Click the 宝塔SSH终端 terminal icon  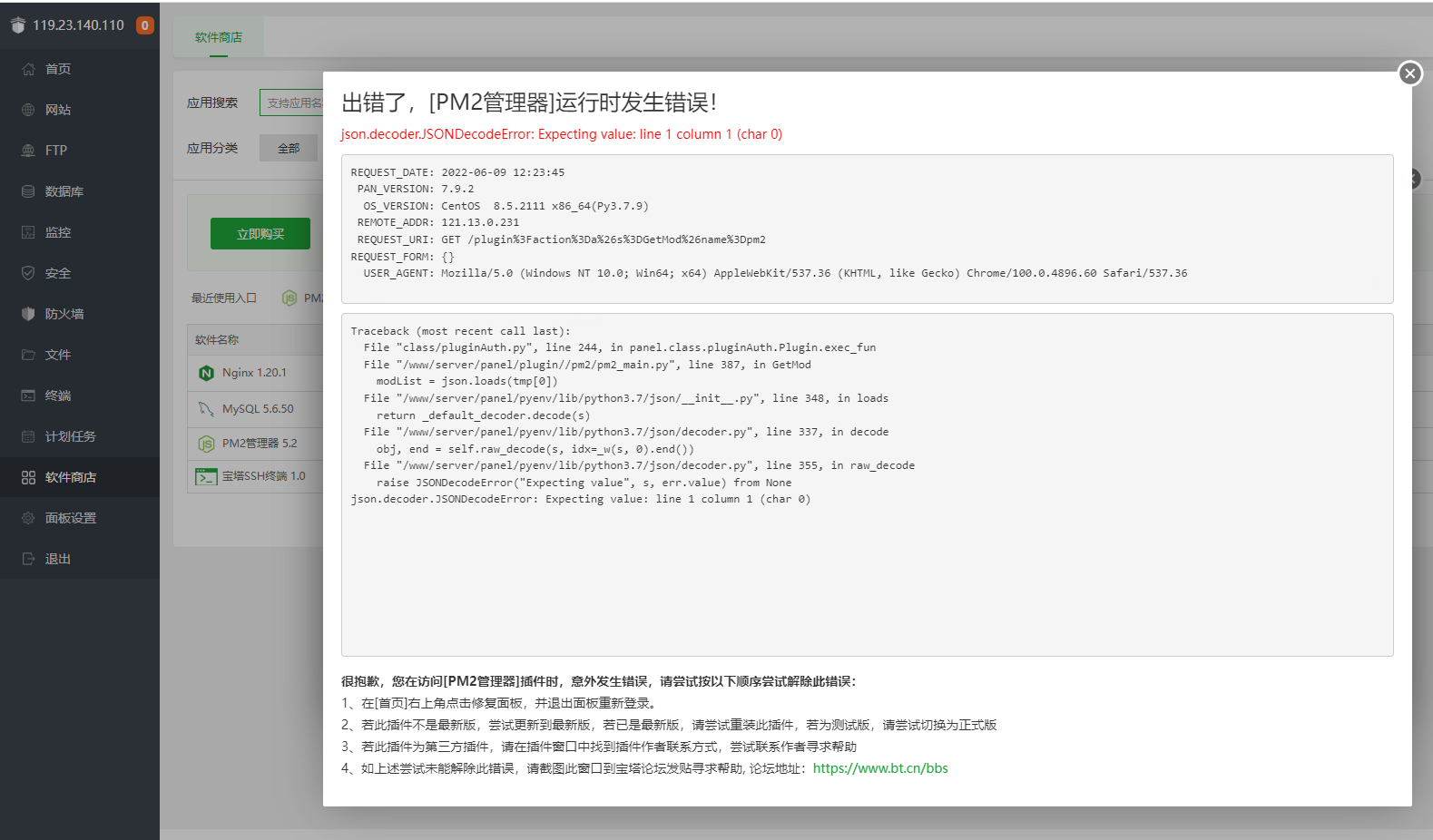pos(206,476)
